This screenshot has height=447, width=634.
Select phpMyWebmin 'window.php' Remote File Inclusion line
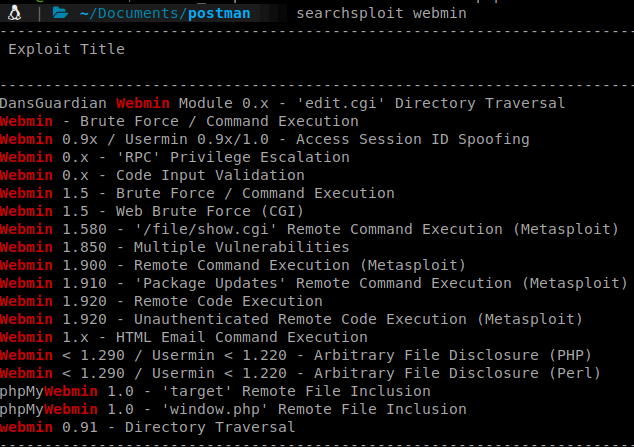tap(233, 409)
